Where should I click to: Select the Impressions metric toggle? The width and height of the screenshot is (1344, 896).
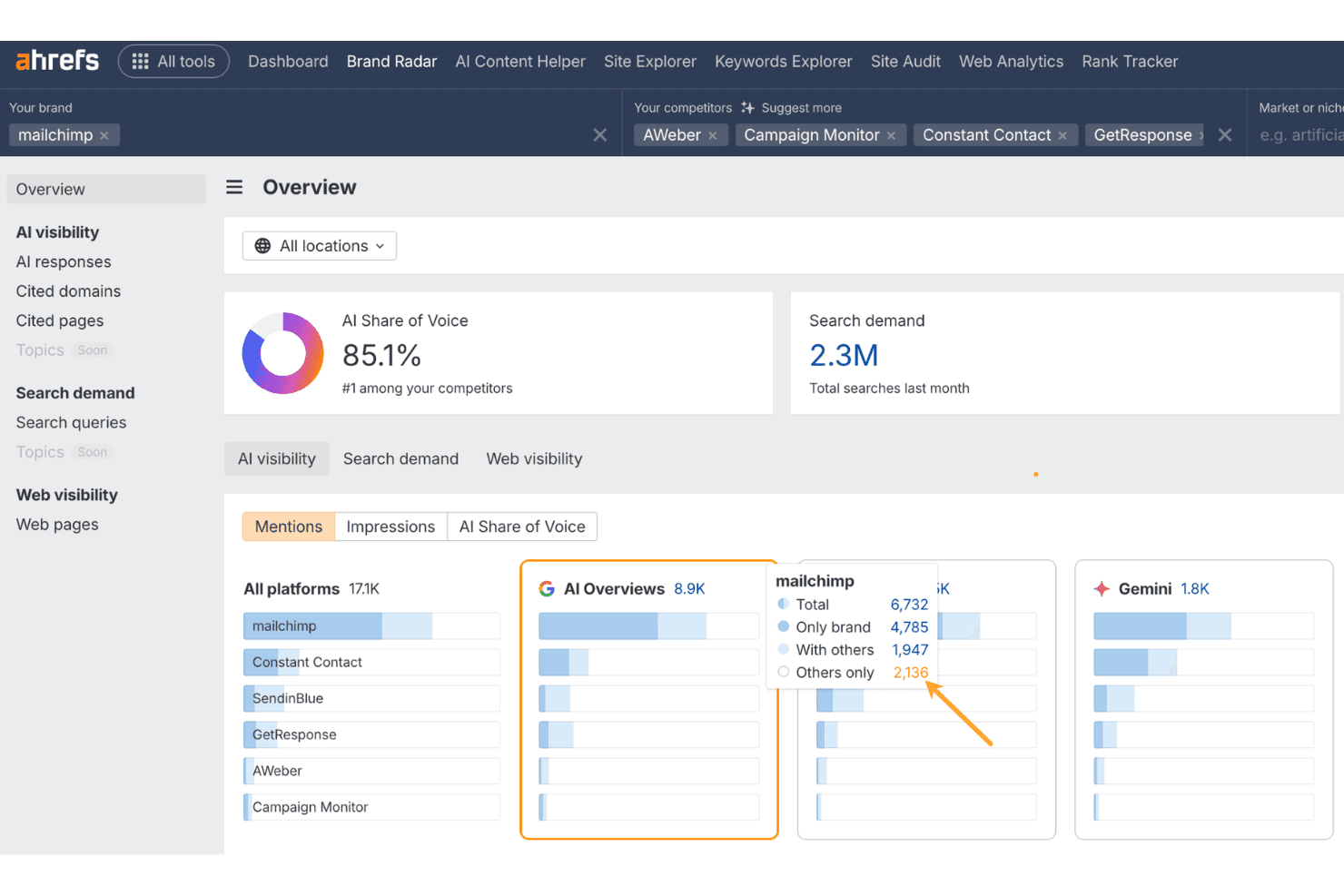click(390, 527)
